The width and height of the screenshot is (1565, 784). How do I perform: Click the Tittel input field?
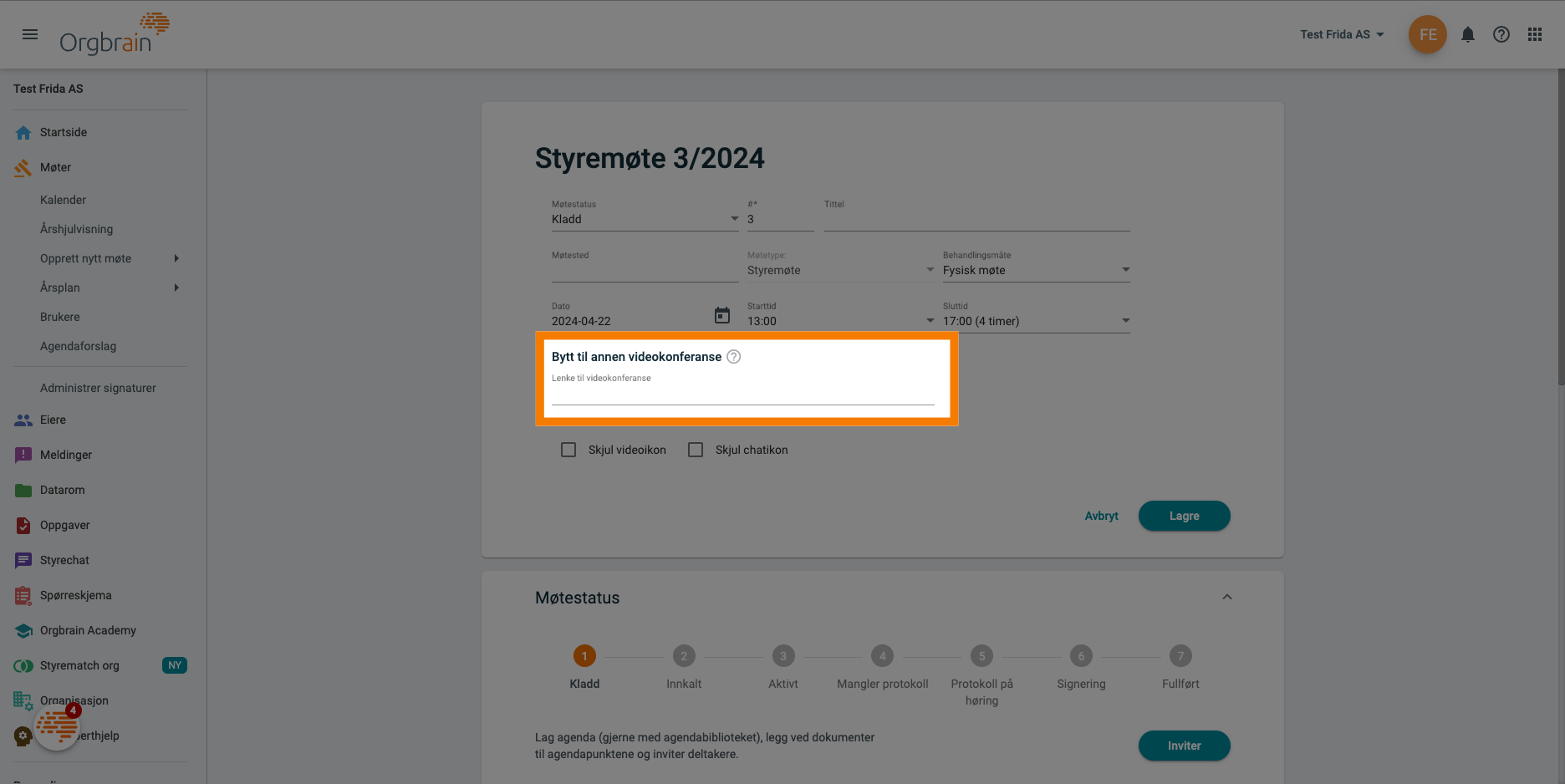pos(976,220)
